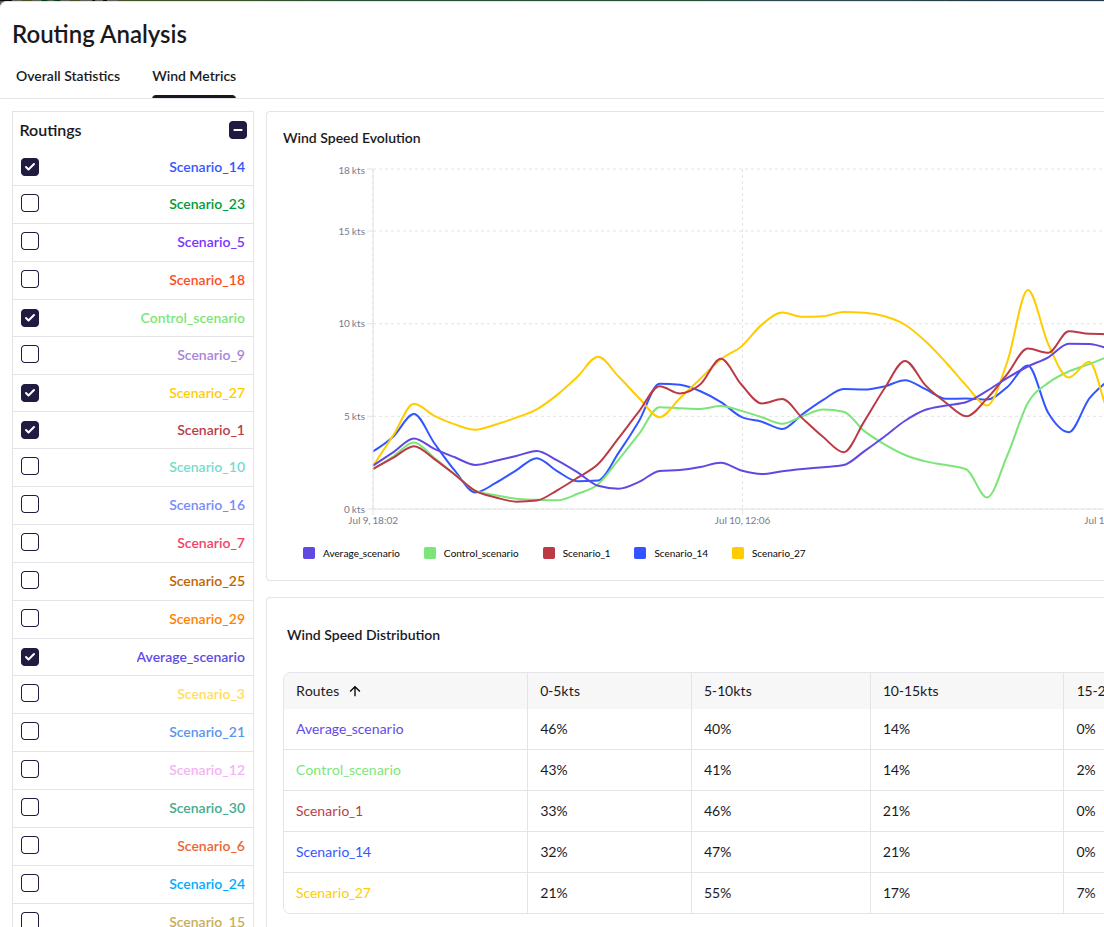Toggle off the Scenario_27 checkbox
This screenshot has width=1104, height=927.
point(30,393)
